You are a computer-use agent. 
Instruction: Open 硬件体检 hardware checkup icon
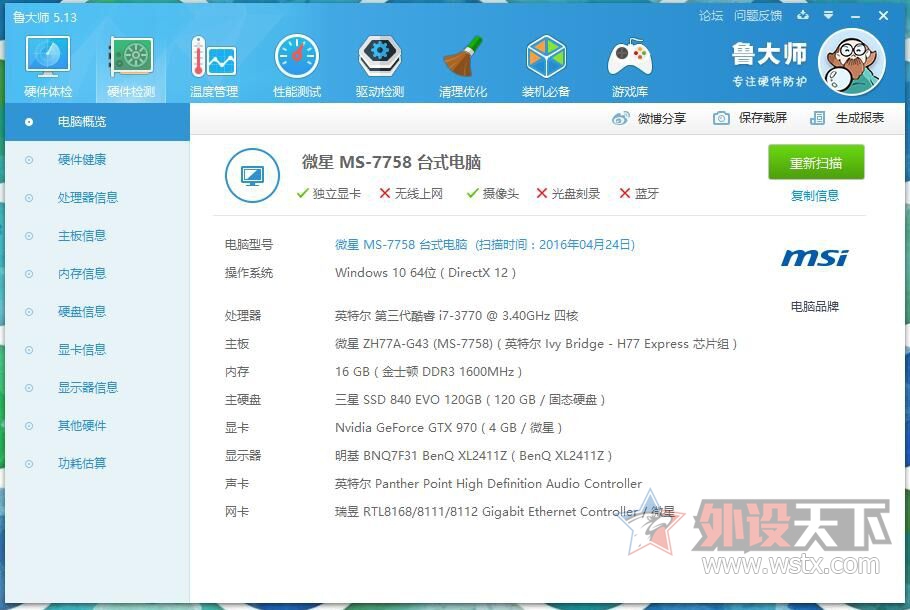[x=47, y=66]
